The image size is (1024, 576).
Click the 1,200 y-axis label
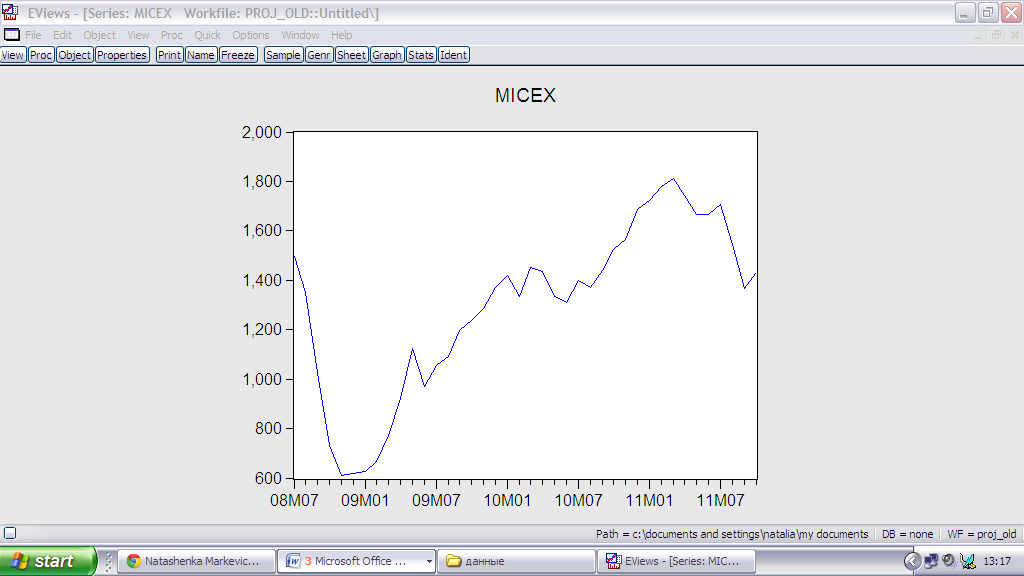pos(261,330)
